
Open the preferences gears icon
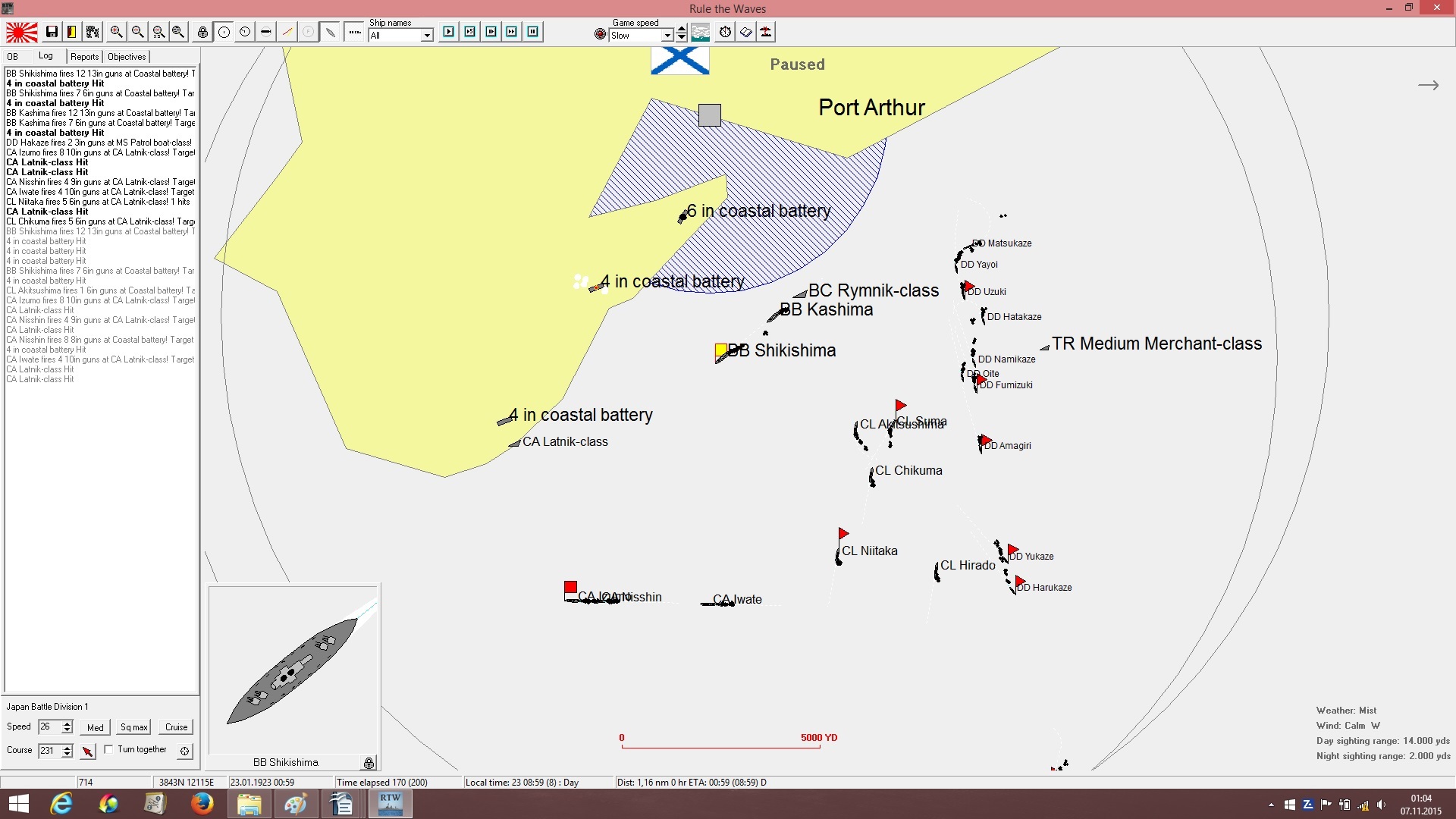(x=93, y=32)
